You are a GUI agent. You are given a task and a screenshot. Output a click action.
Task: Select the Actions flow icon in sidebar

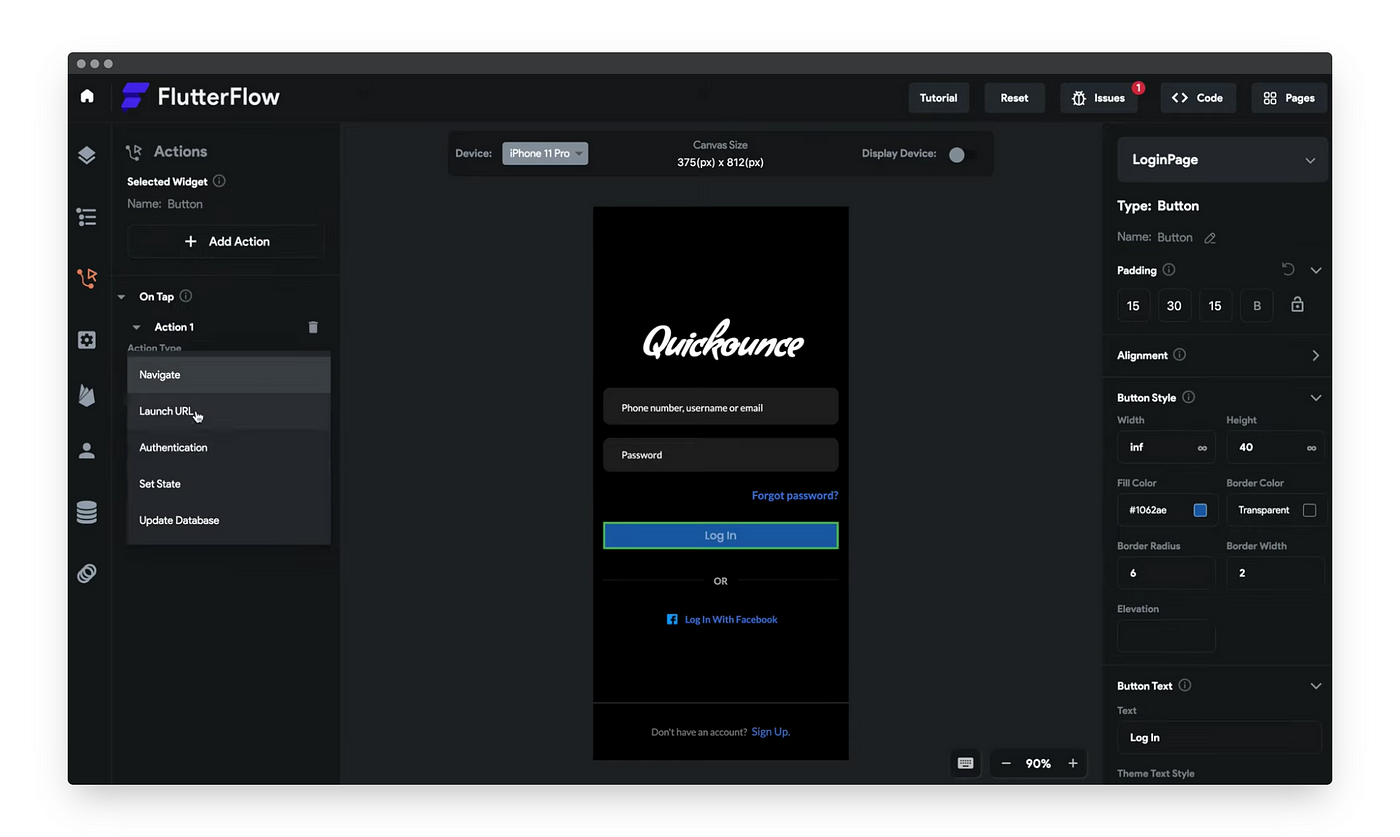point(87,278)
